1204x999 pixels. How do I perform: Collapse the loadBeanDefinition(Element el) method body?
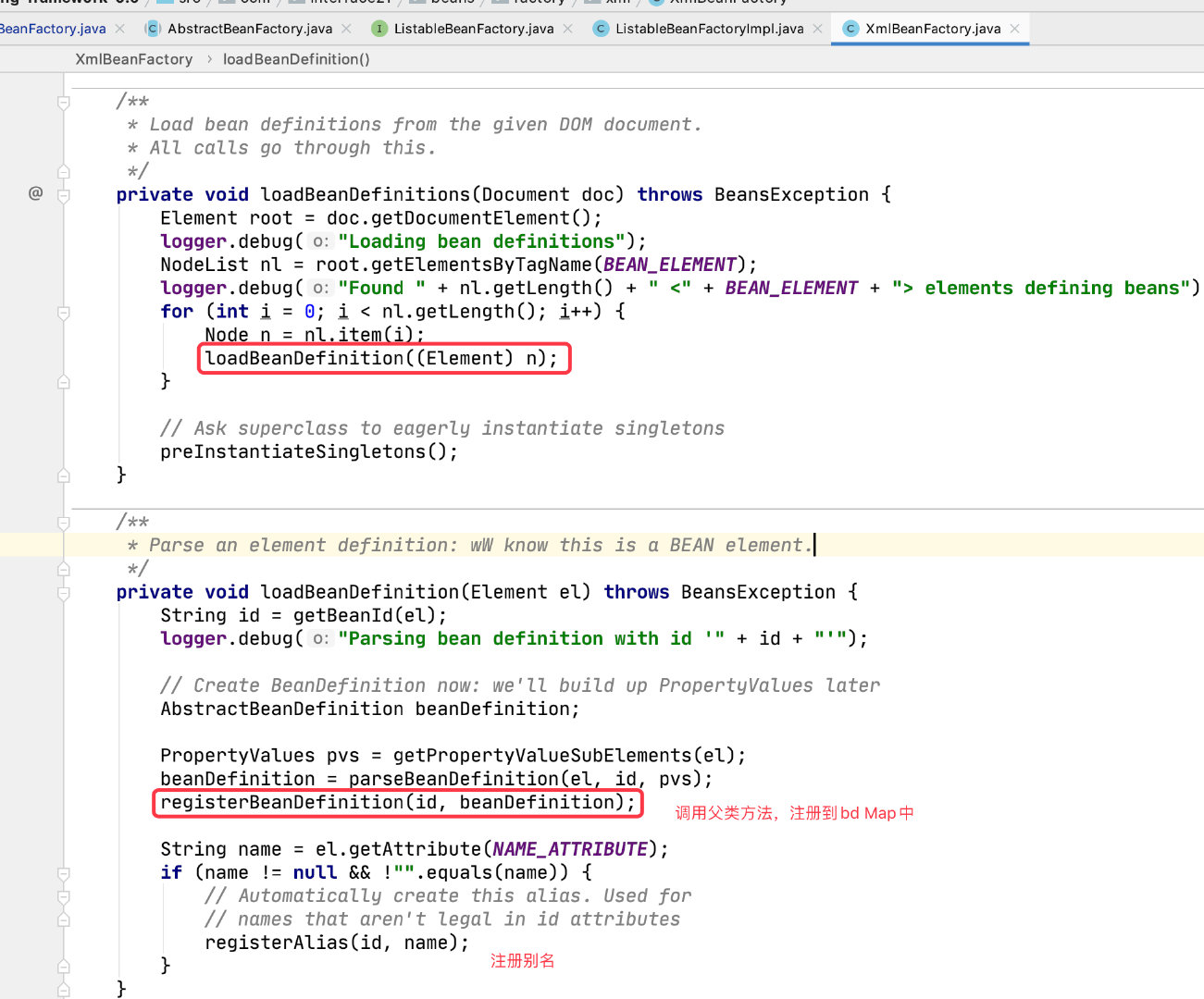tap(64, 593)
